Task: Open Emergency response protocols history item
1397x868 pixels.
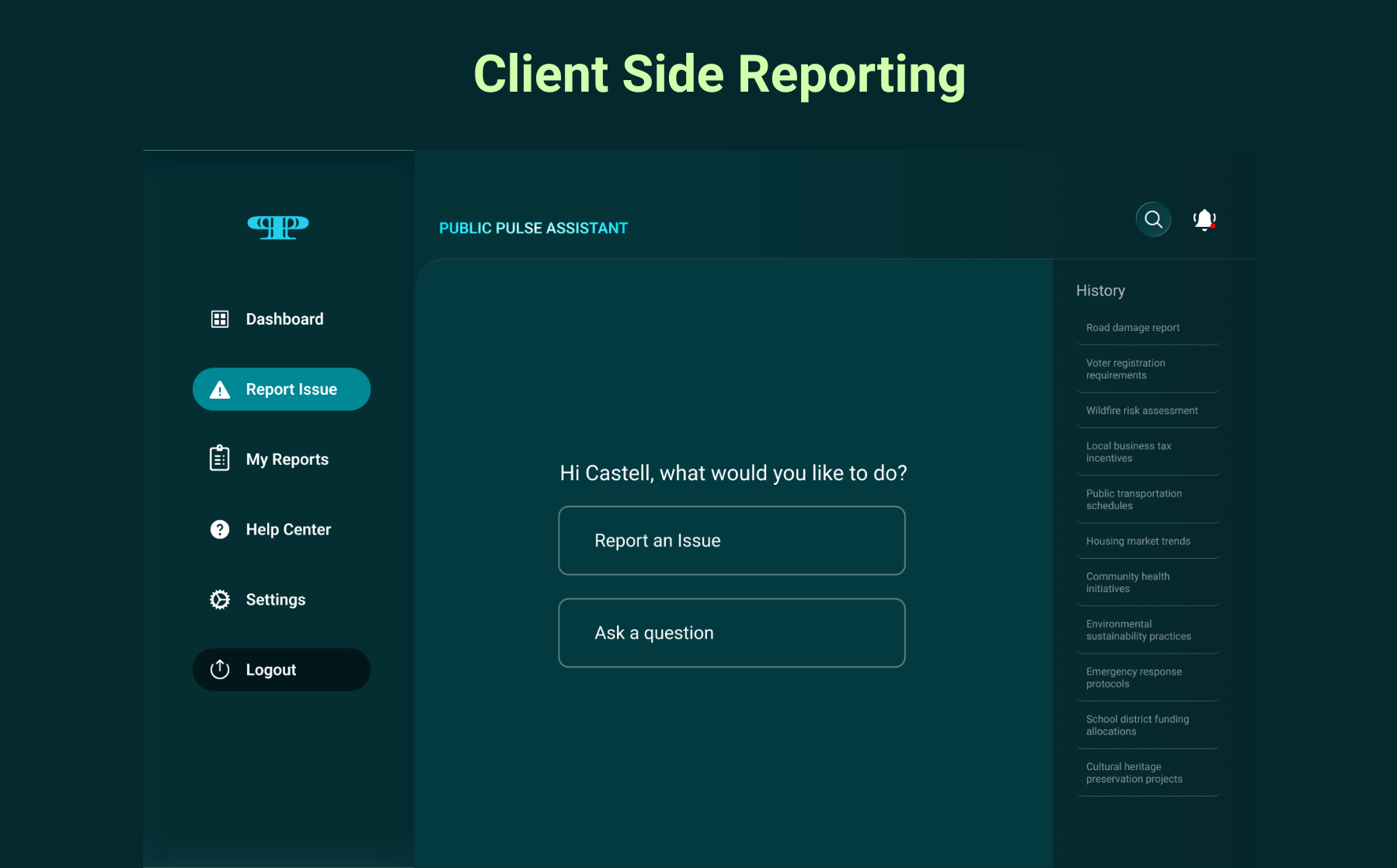Action: [1134, 678]
